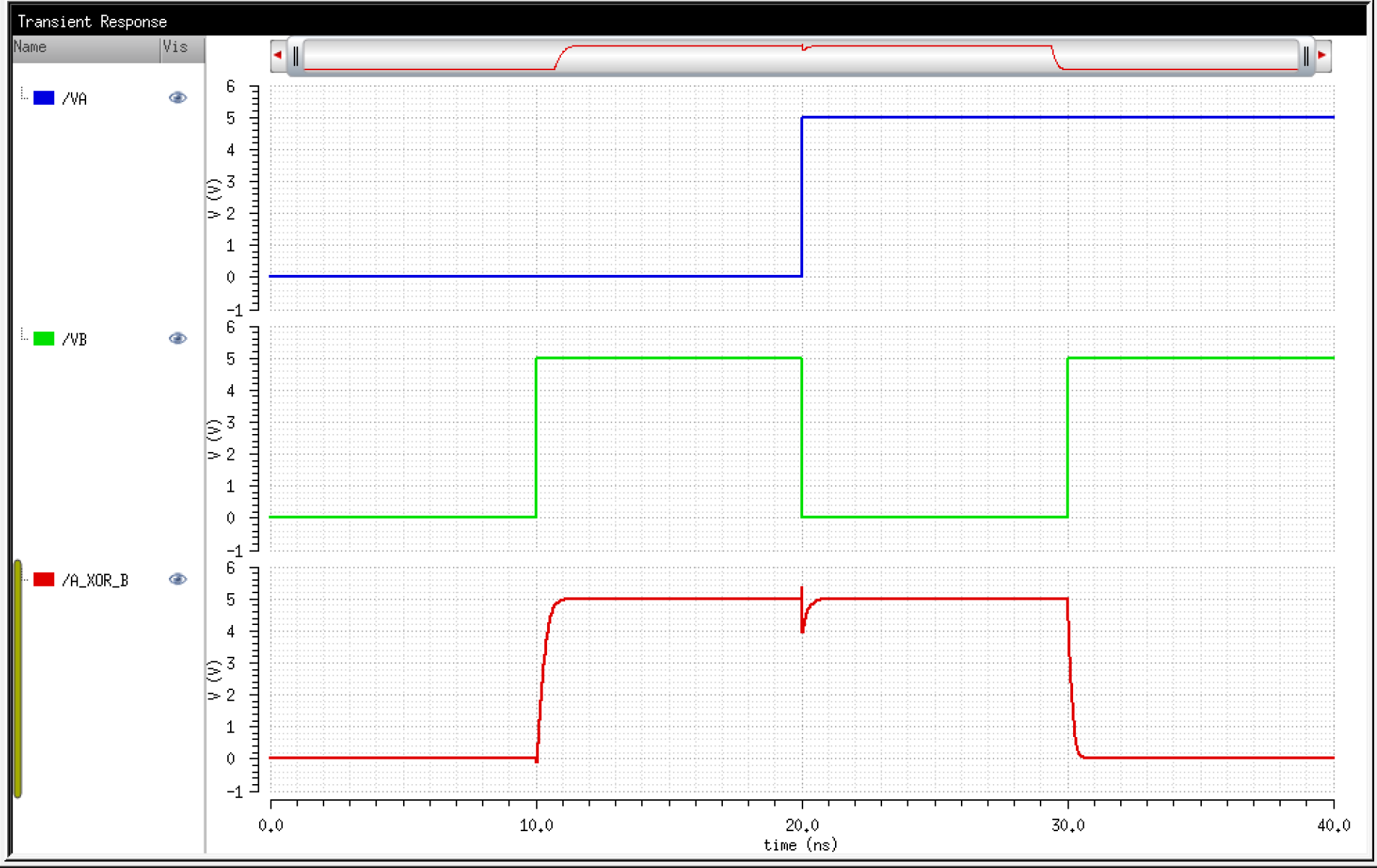Select the /A_XOR_B signal name
This screenshot has width=1377, height=868.
click(x=95, y=580)
